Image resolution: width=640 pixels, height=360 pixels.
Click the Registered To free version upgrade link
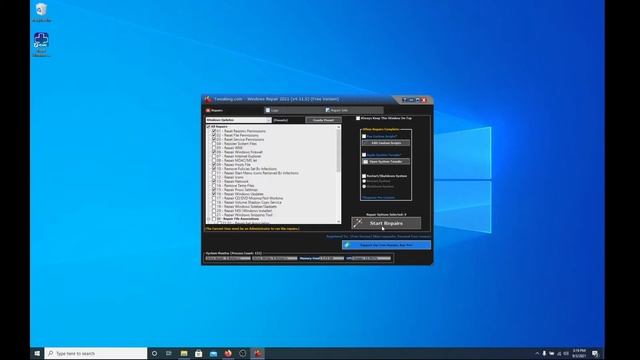(x=378, y=236)
